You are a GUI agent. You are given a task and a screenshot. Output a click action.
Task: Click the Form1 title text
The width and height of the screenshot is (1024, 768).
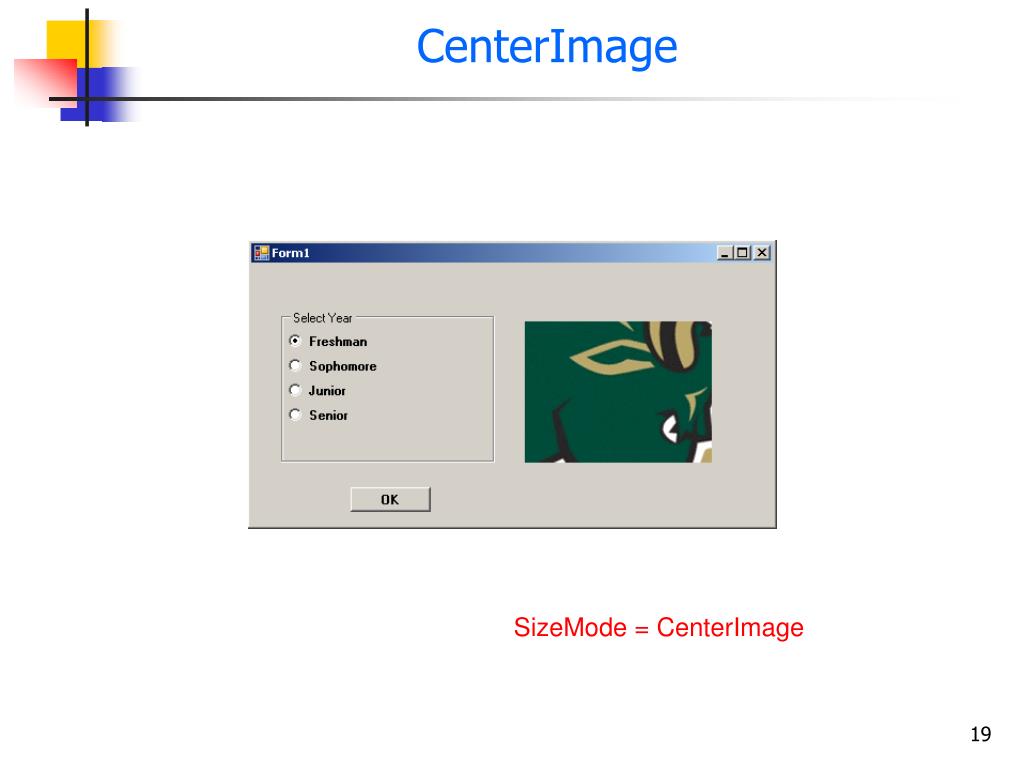pyautogui.click(x=291, y=253)
